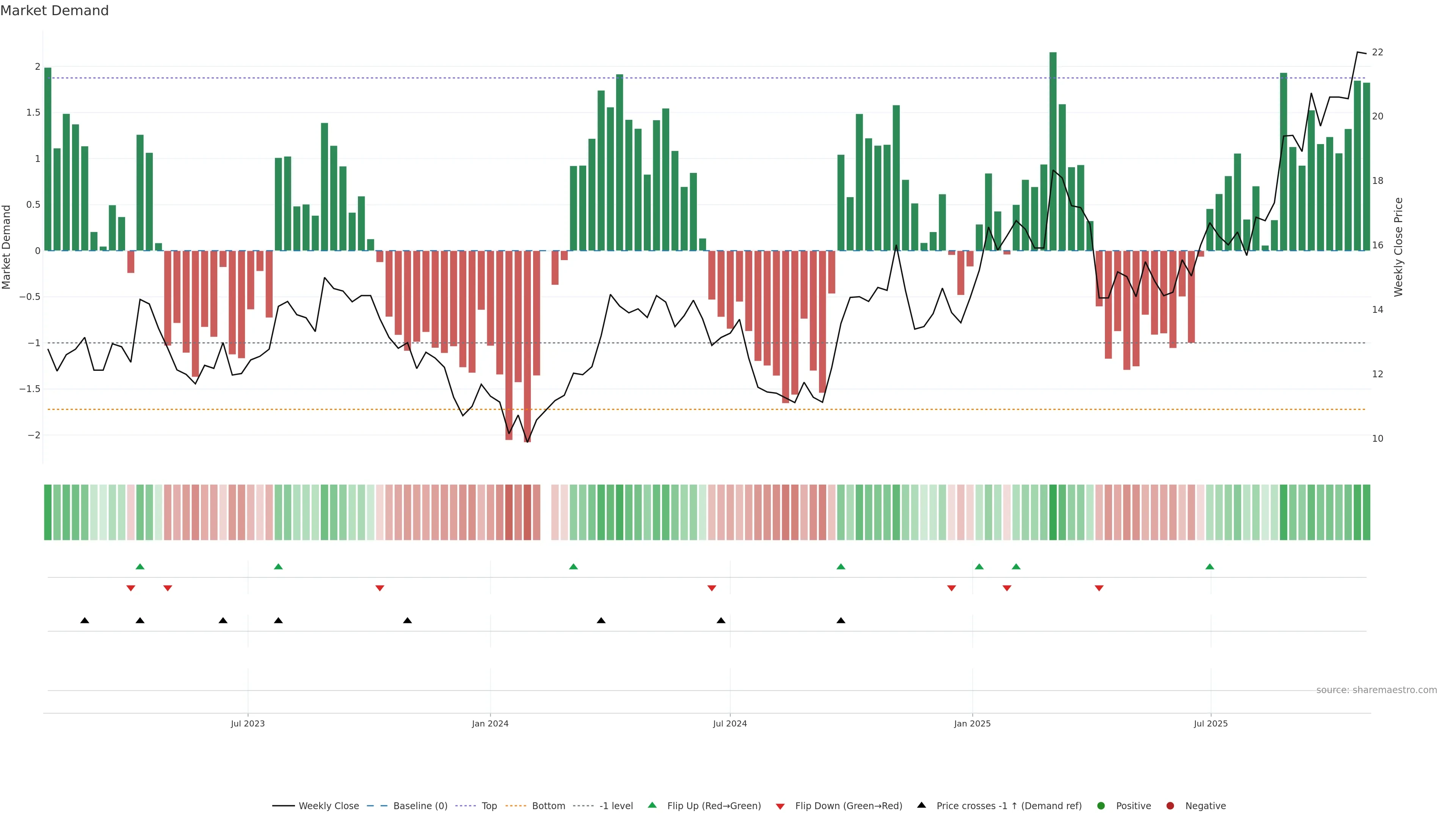
Task: Click the red Flip Down legend triangle
Action: [780, 806]
